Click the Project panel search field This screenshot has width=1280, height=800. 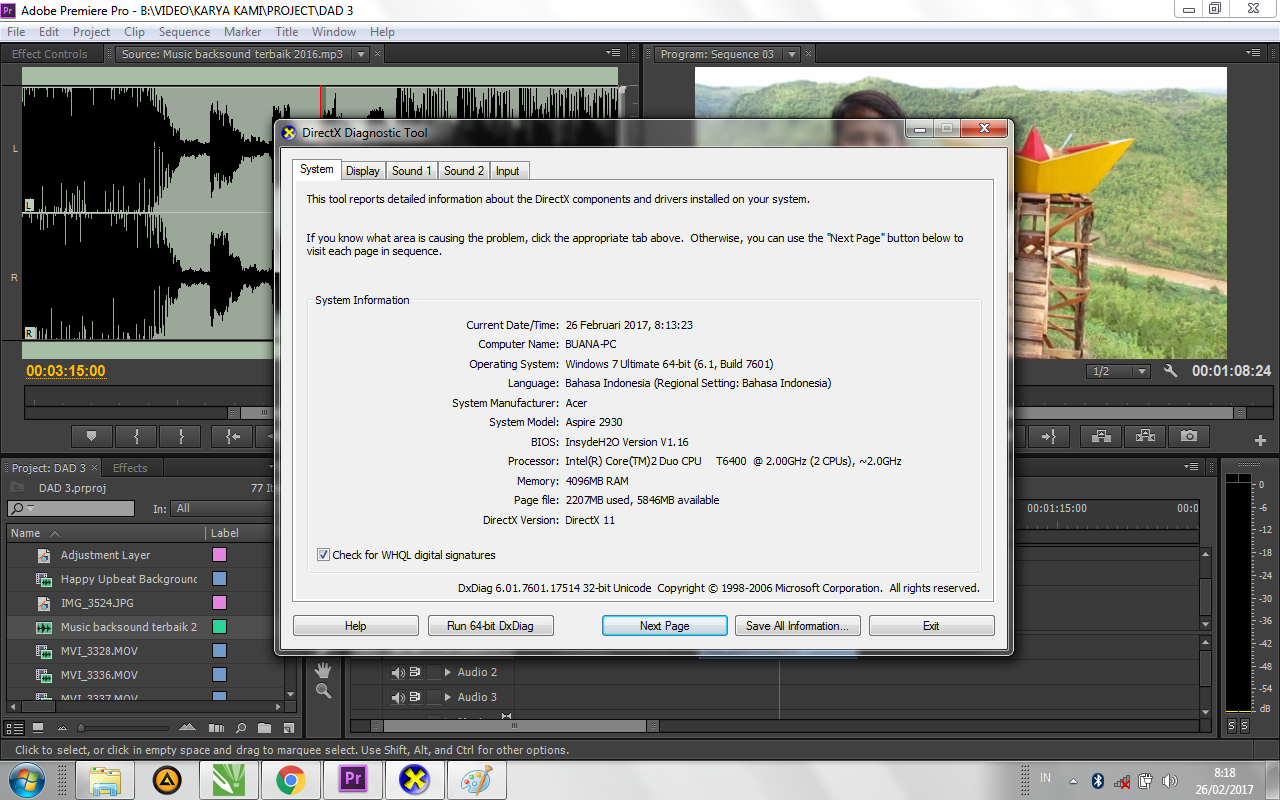coord(70,508)
